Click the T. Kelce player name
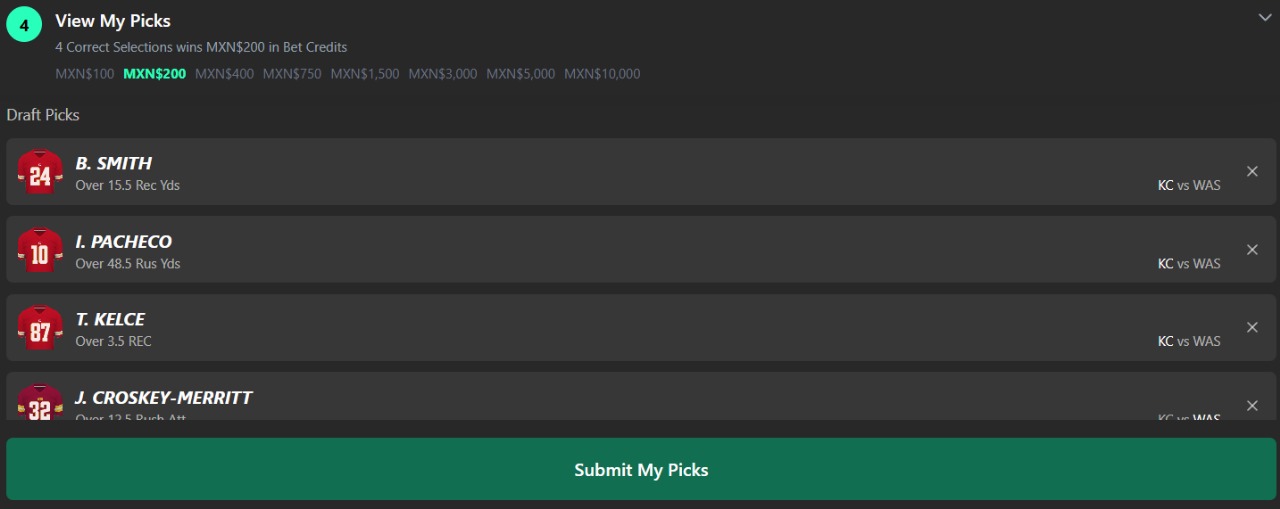 coord(110,319)
